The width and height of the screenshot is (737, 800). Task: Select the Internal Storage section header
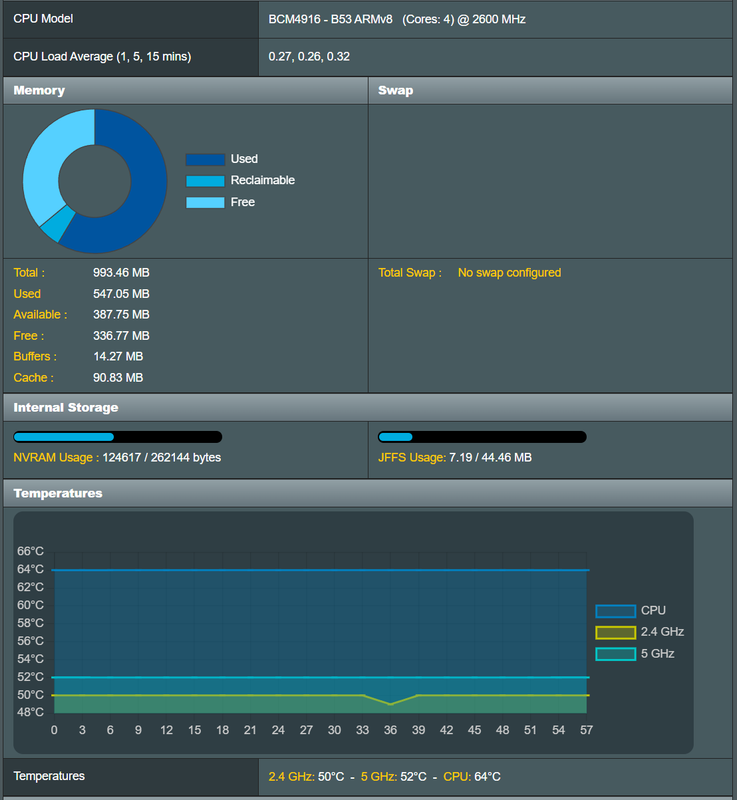click(368, 408)
